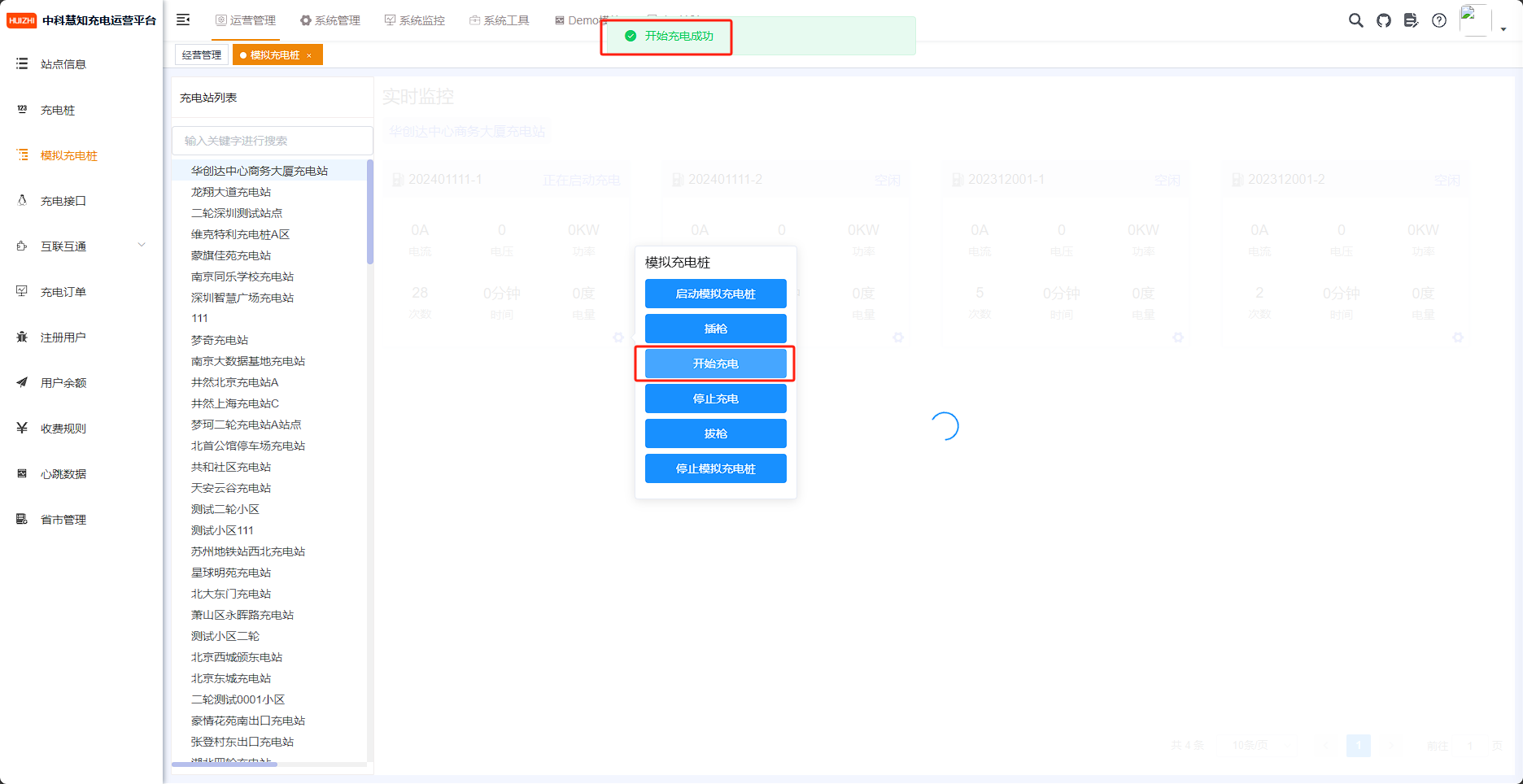The image size is (1523, 784).
Task: Click the 站点信息 sidebar icon
Action: pyautogui.click(x=22, y=63)
